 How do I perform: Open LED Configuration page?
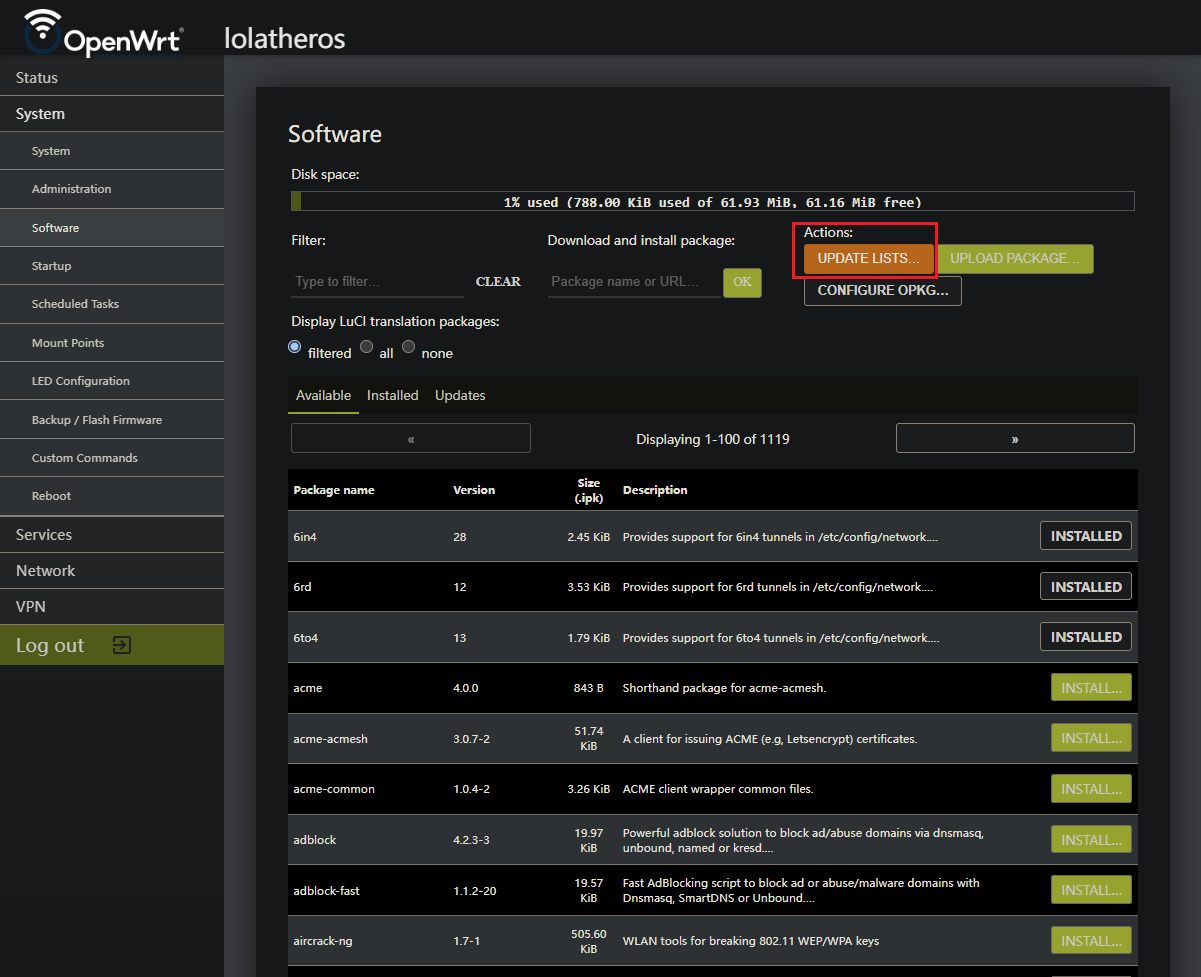coord(112,381)
